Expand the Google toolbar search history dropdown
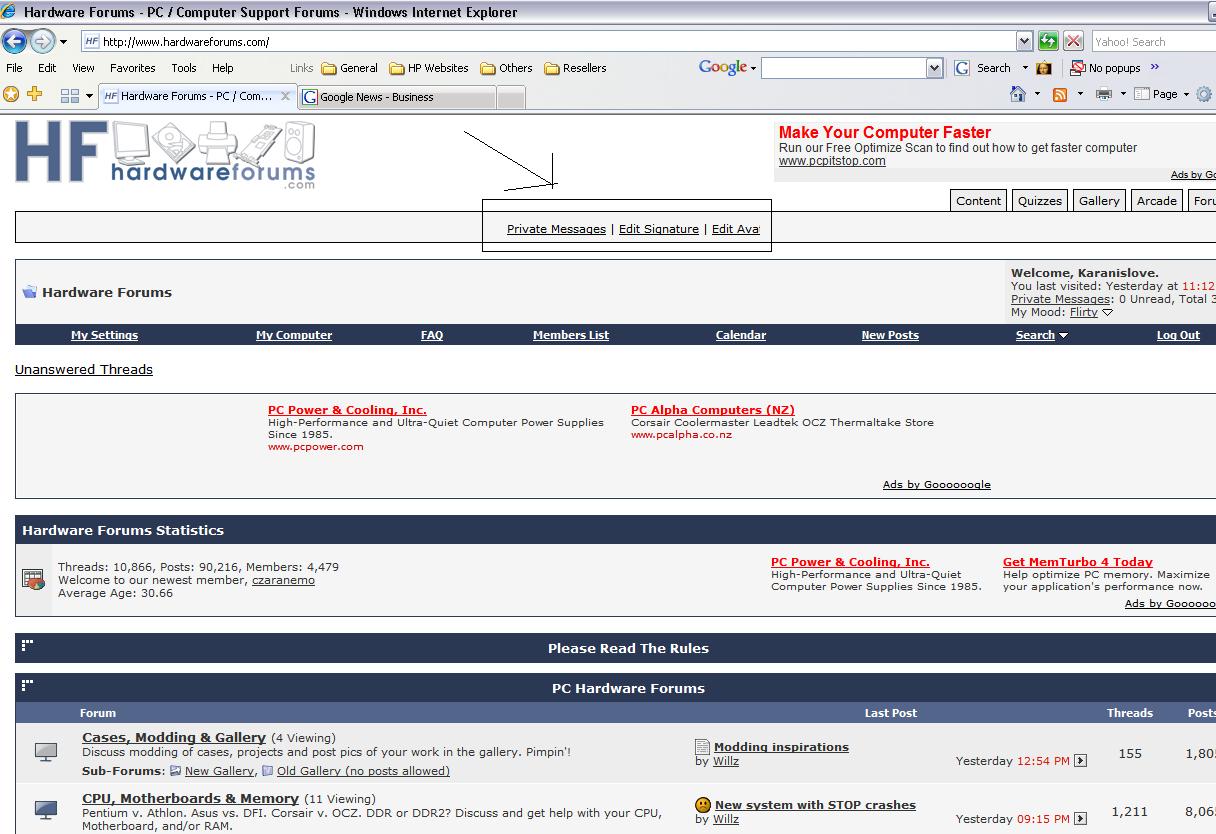The height and width of the screenshot is (834, 1216). (x=934, y=68)
